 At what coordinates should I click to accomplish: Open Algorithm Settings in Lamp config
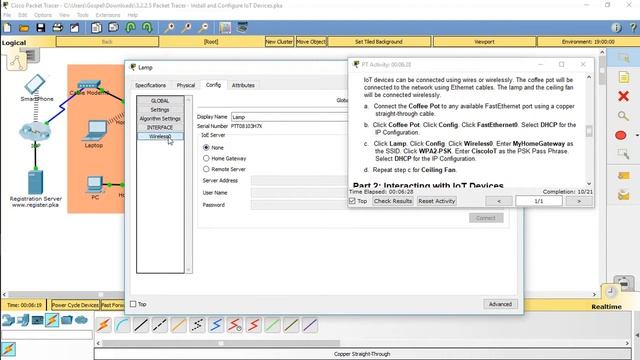pos(160,119)
